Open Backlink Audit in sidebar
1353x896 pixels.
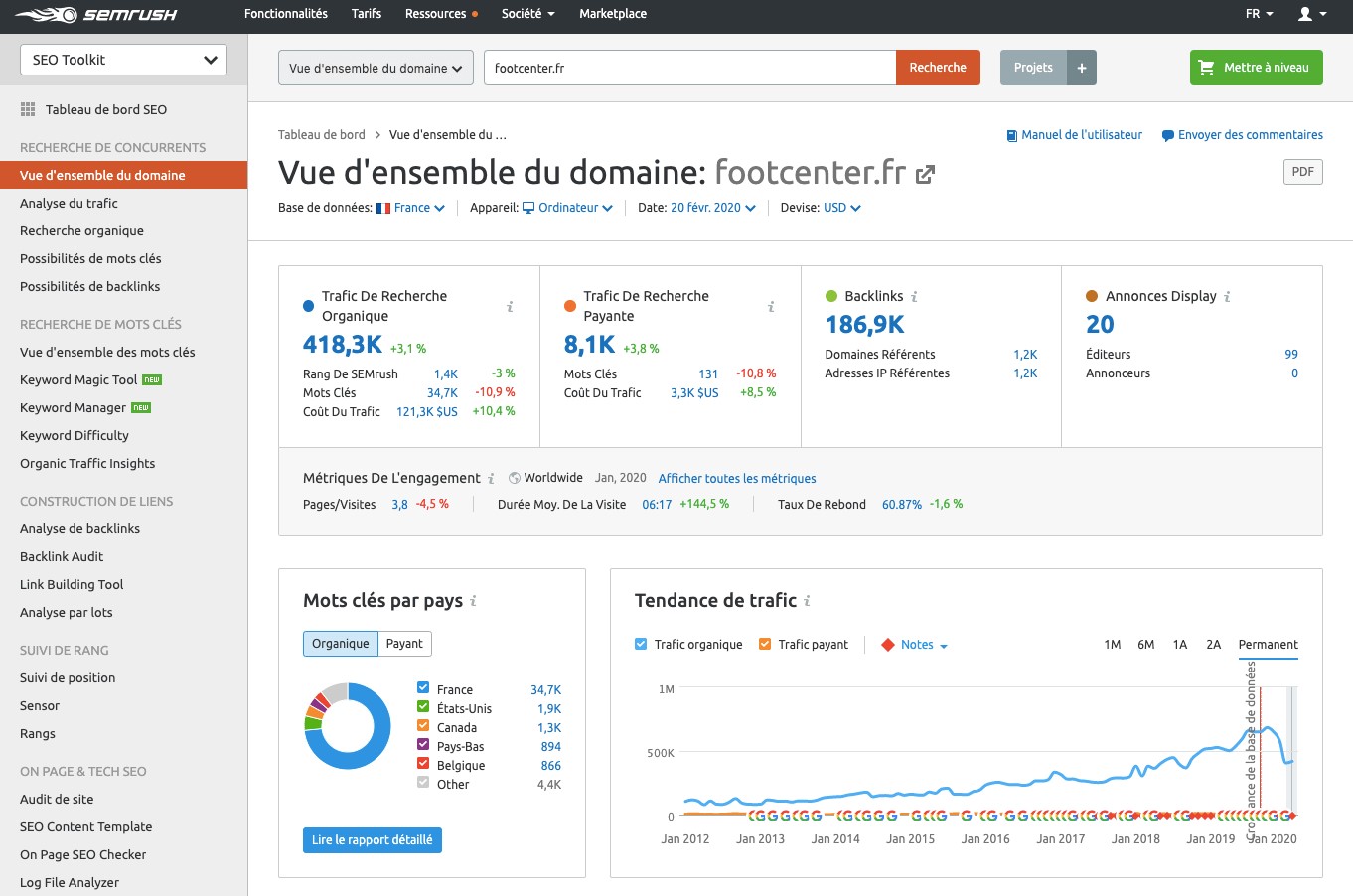(x=62, y=556)
